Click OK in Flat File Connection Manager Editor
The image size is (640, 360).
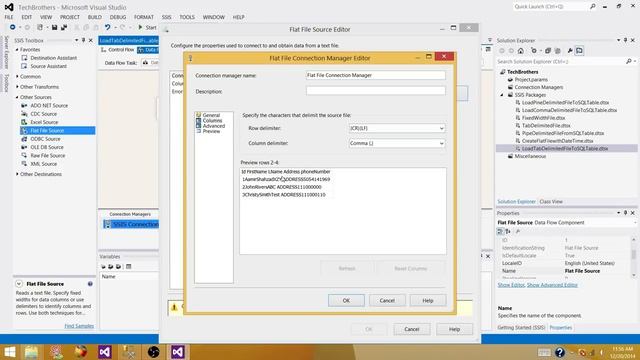coord(346,300)
